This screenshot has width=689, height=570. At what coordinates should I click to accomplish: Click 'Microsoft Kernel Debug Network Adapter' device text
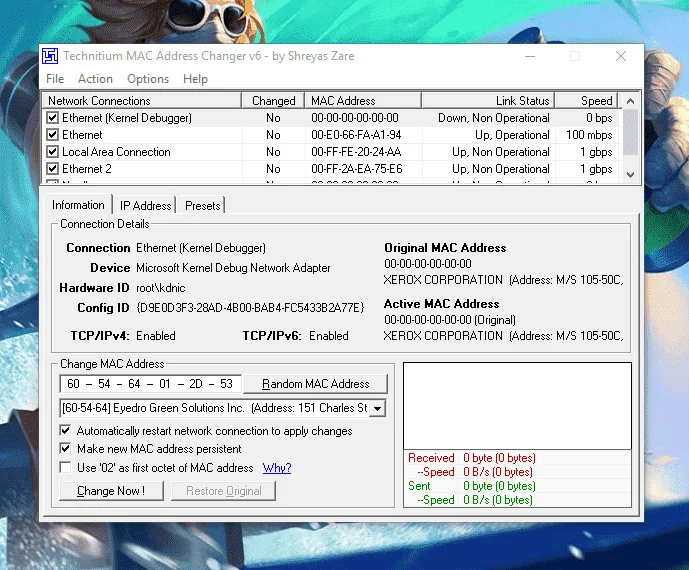point(233,268)
